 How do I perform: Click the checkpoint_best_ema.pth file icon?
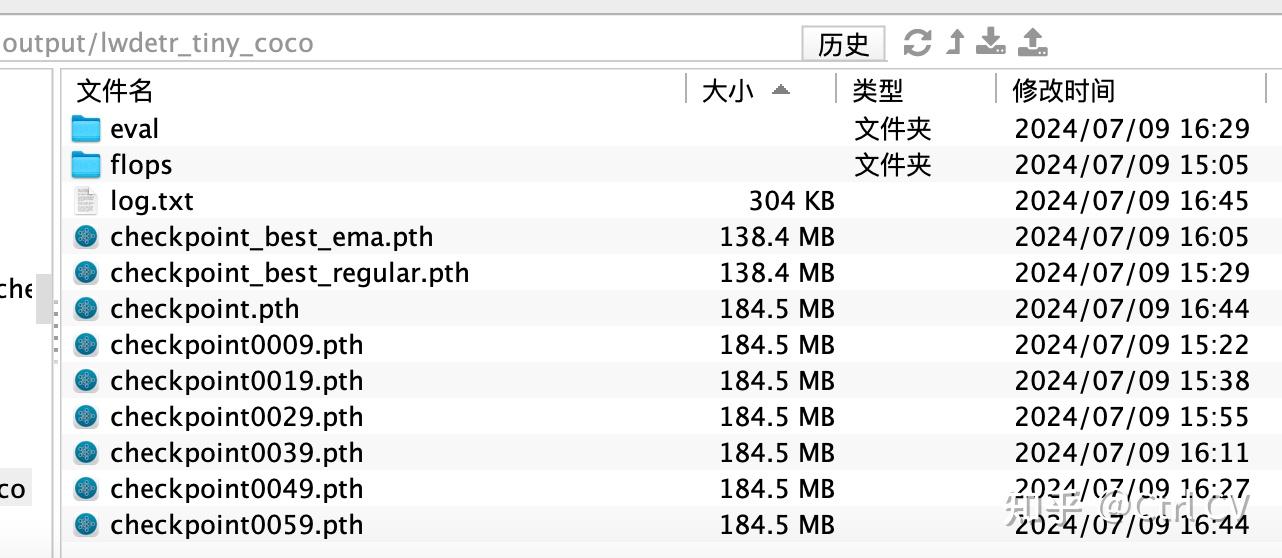tap(87, 237)
